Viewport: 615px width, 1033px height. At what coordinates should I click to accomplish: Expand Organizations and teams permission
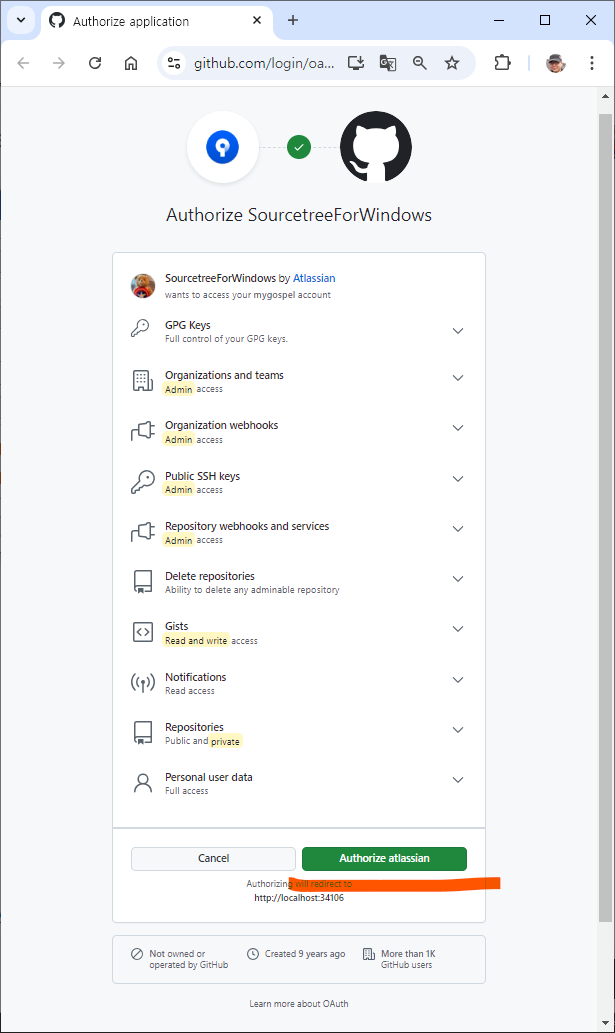click(458, 378)
